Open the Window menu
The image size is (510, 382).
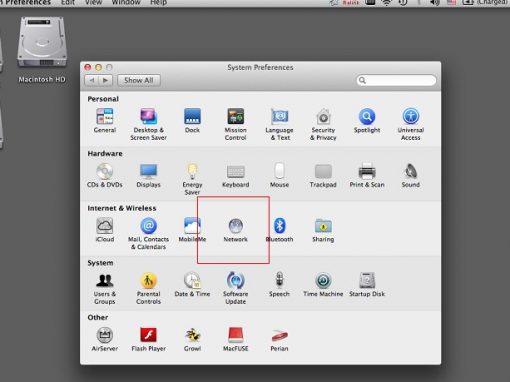point(126,2)
